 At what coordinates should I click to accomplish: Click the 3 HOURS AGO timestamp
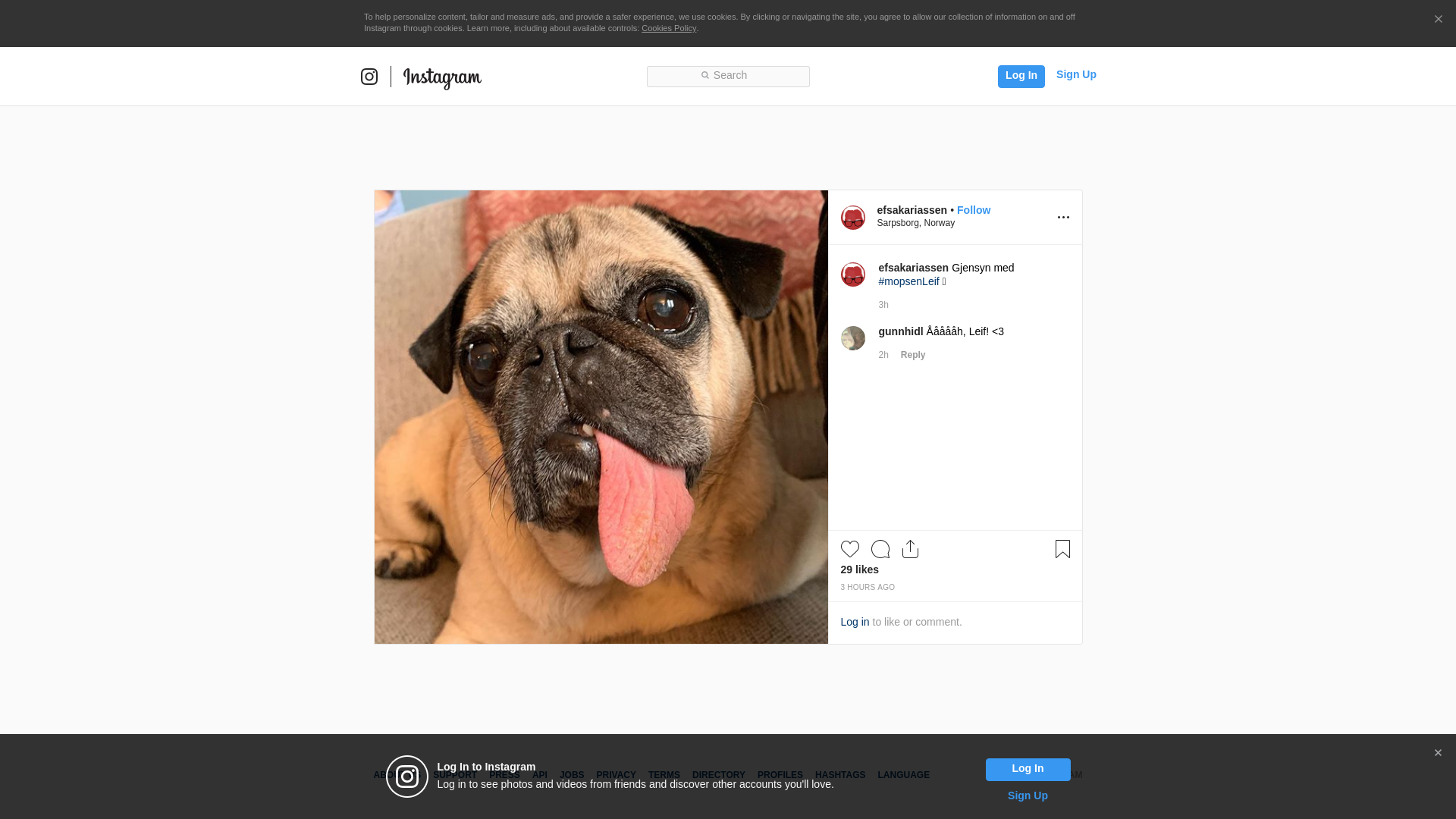pyautogui.click(x=868, y=588)
